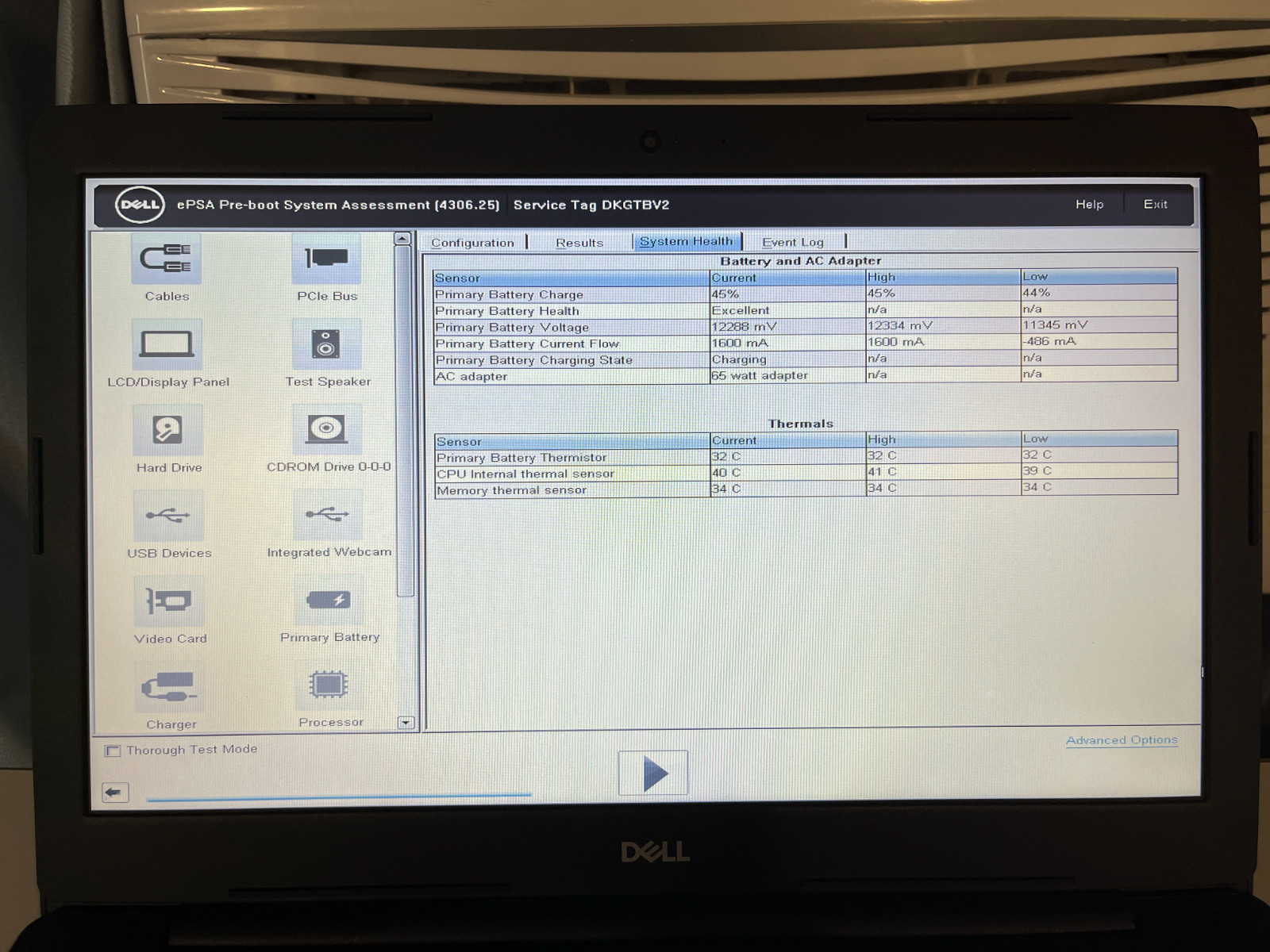1270x952 pixels.
Task: Switch to the Configuration tab
Action: point(472,243)
